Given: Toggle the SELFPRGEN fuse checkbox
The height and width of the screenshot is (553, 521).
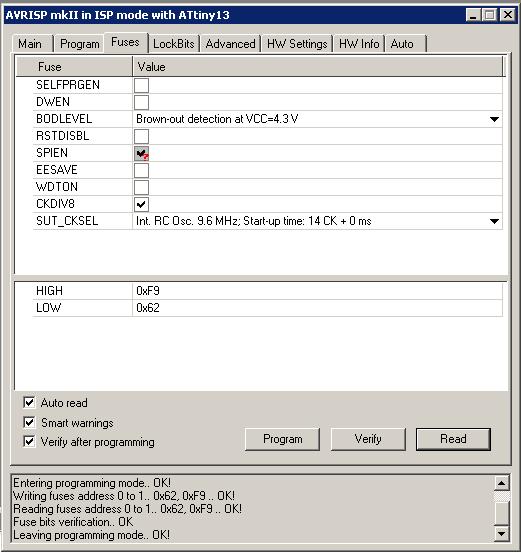Looking at the screenshot, I should pyautogui.click(x=141, y=85).
